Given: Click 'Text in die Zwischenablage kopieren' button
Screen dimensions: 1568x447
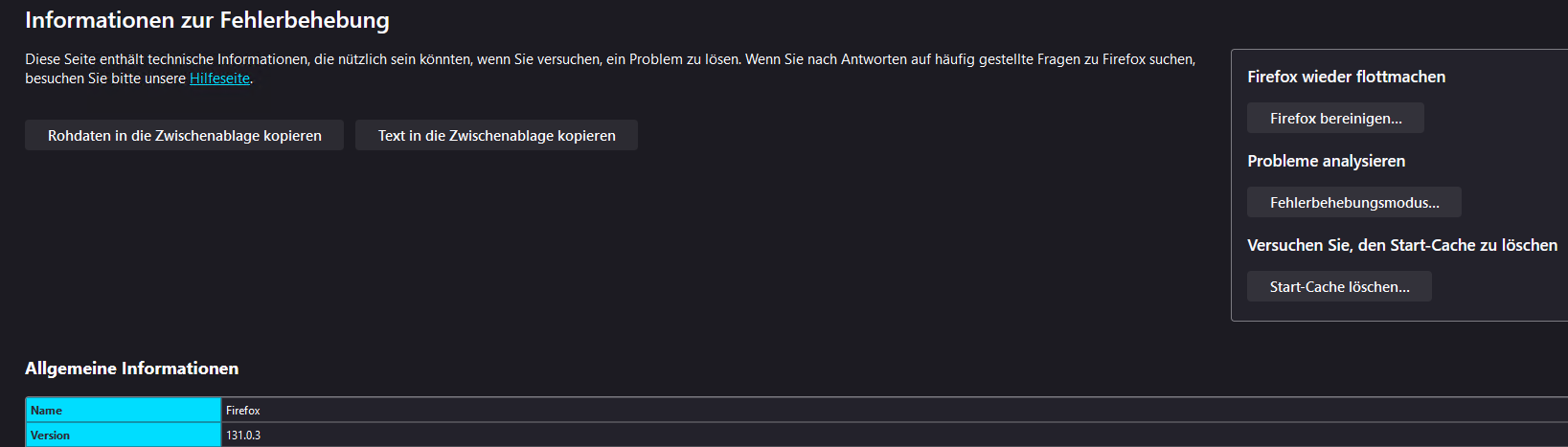Looking at the screenshot, I should click(x=496, y=136).
